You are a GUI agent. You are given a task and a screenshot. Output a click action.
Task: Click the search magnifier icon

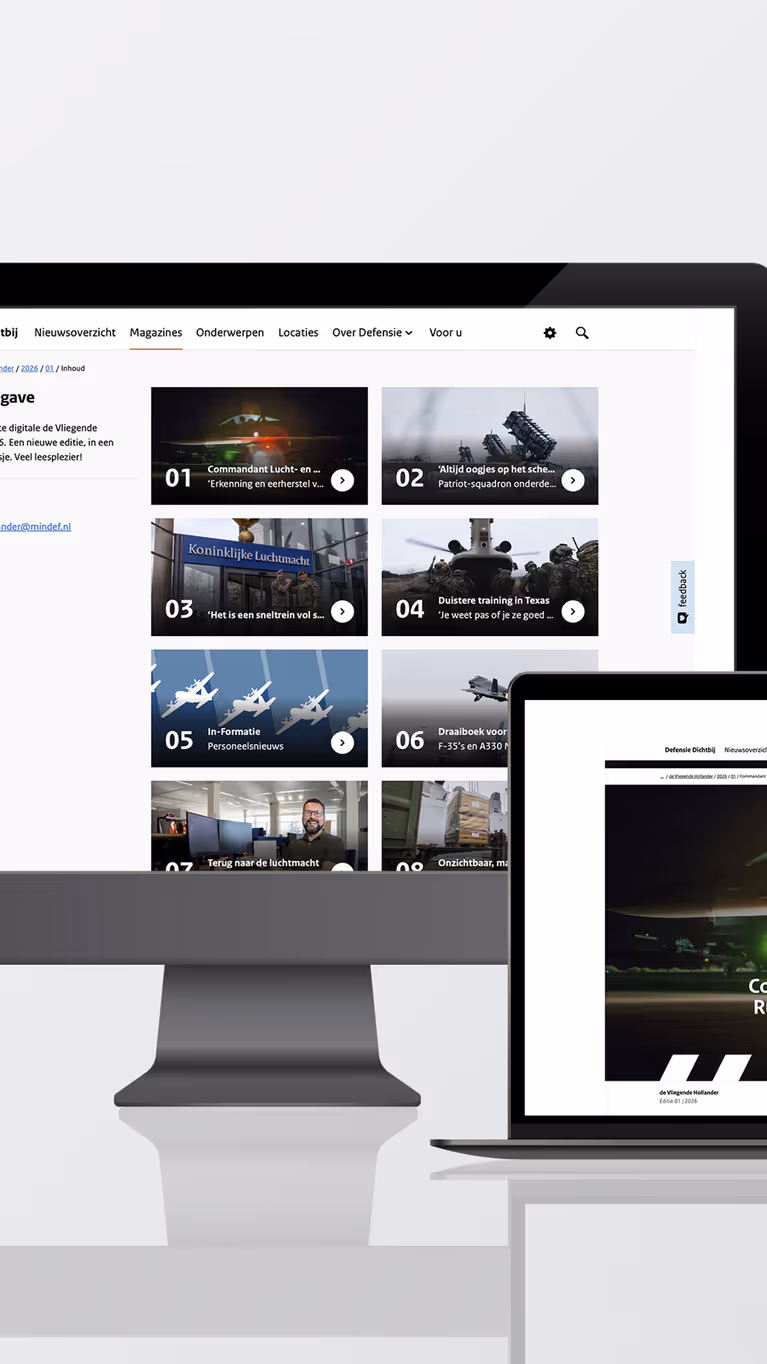[582, 333]
